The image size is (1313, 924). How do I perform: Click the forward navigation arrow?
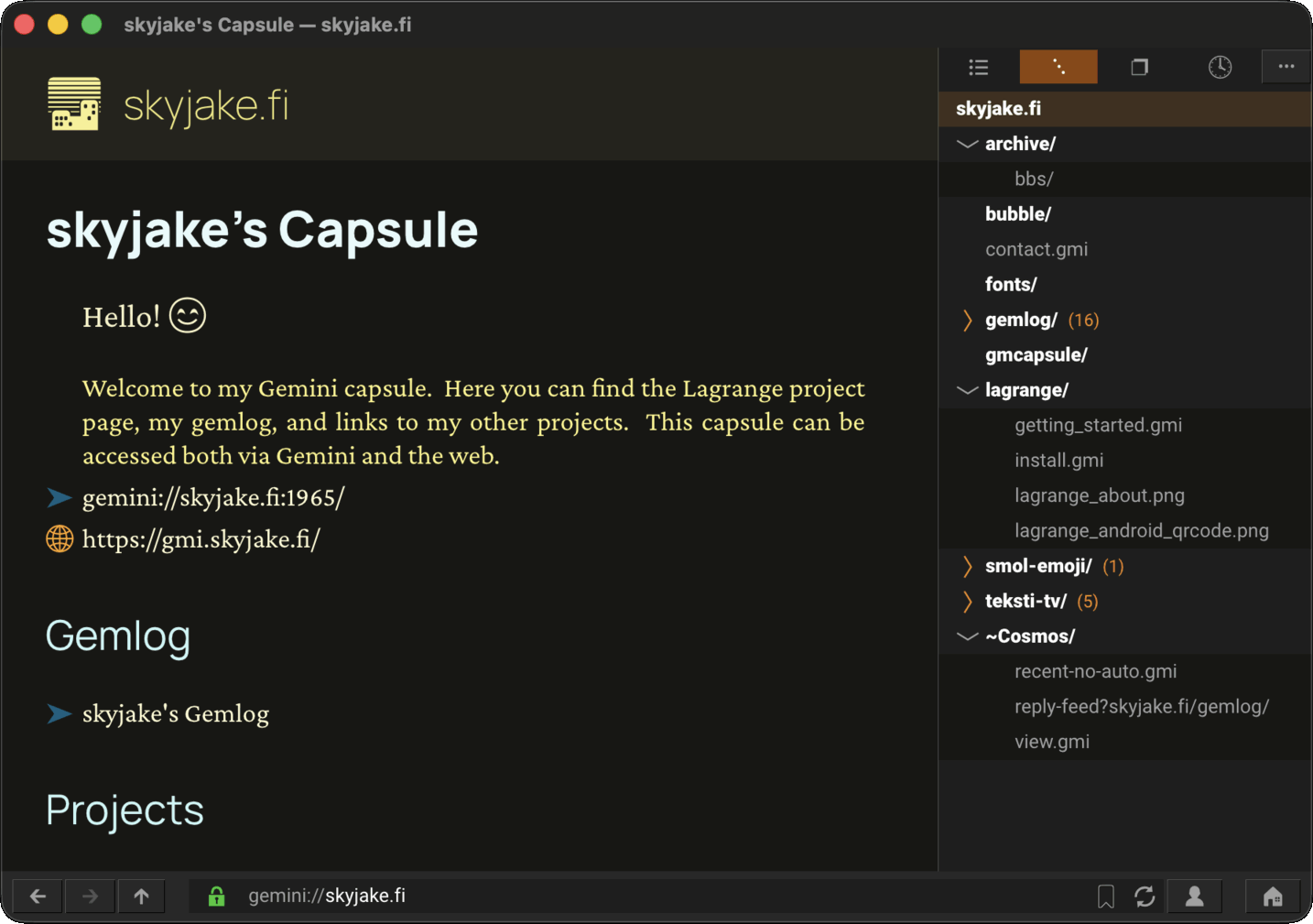tap(90, 897)
